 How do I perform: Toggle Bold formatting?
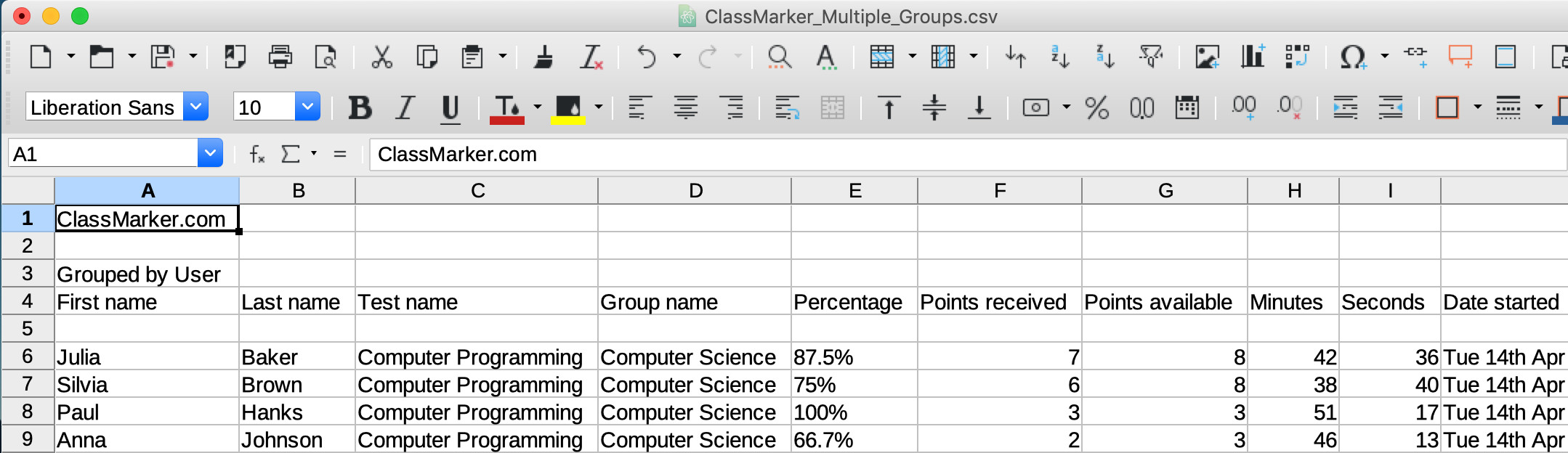360,108
